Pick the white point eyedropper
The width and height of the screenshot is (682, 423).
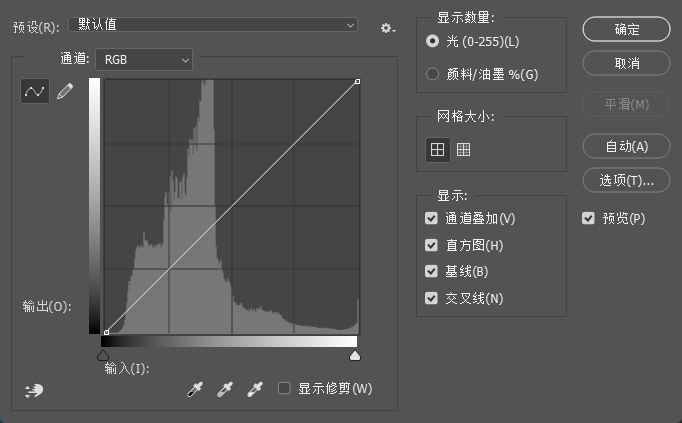pyautogui.click(x=255, y=389)
